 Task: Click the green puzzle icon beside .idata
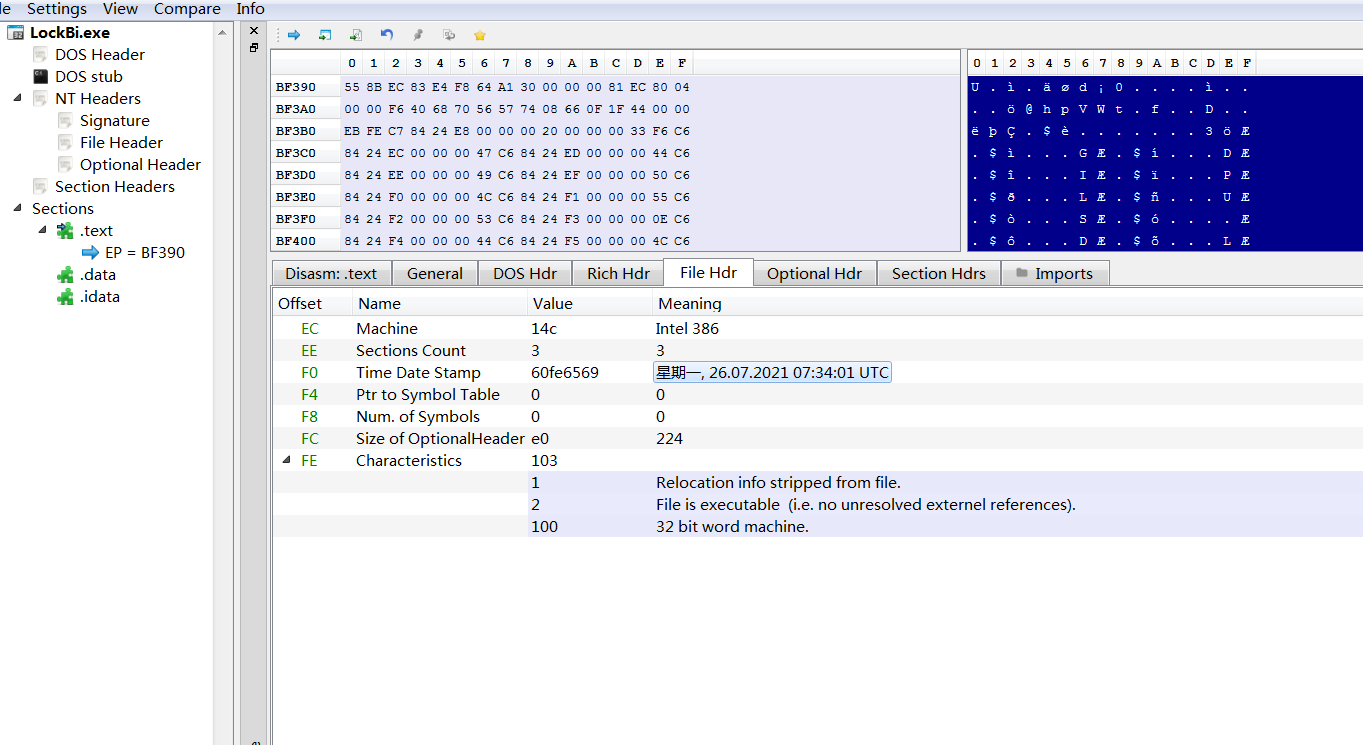pos(65,297)
